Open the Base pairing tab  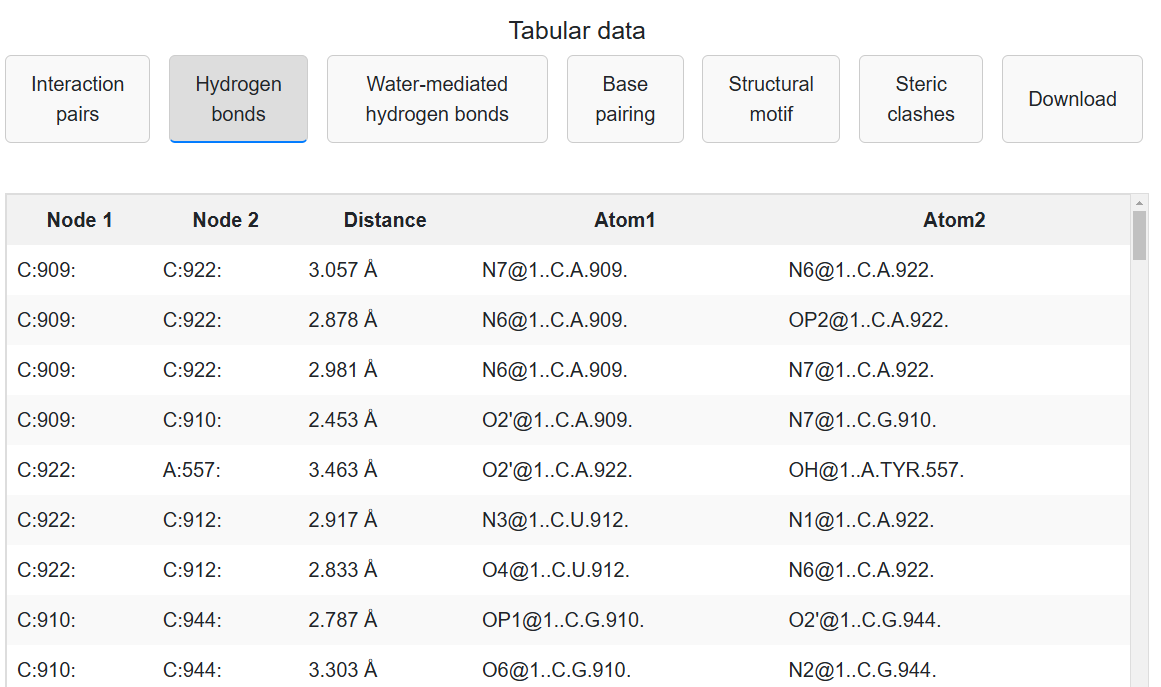click(625, 99)
